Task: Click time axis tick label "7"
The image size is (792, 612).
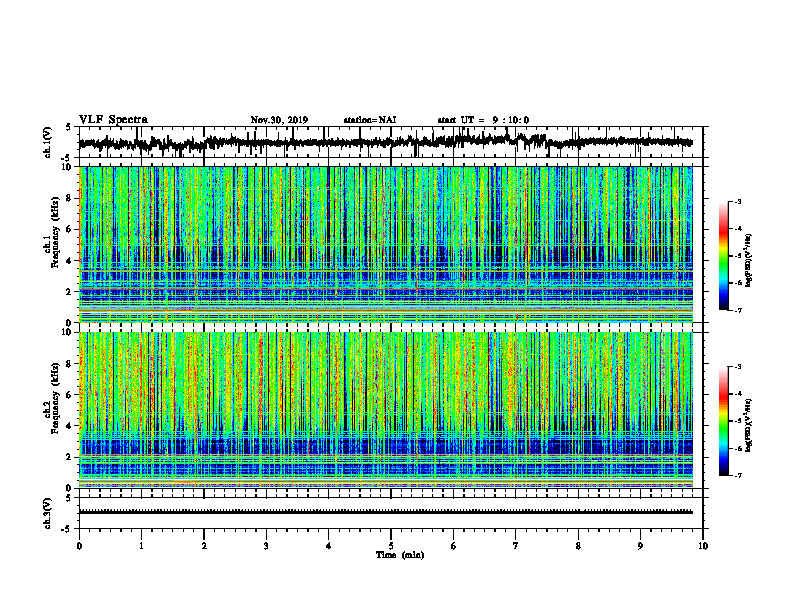Action: 516,546
